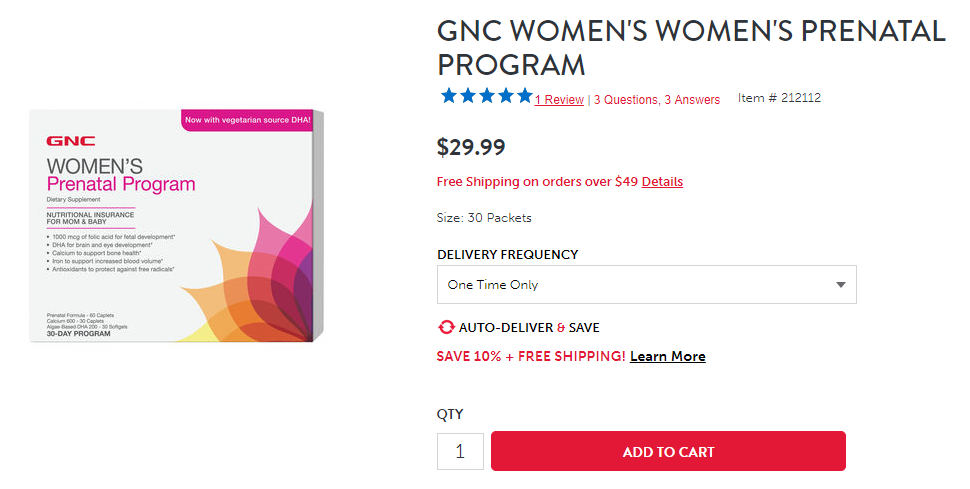Click the $29.99 price
The width and height of the screenshot is (970, 489).
coord(471,147)
